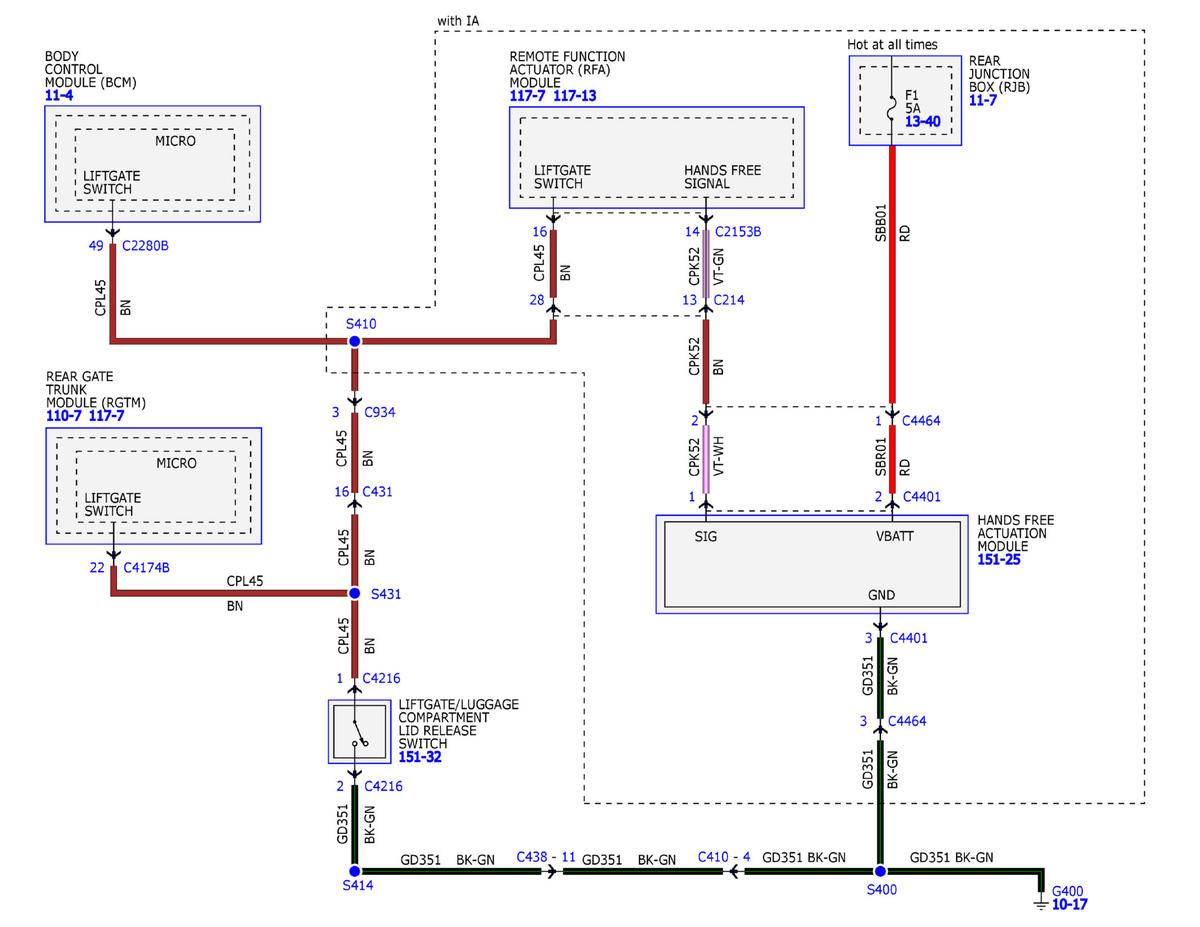
Task: Open link 110-7 under Rear Gate Trunk Module
Action: [x=64, y=416]
